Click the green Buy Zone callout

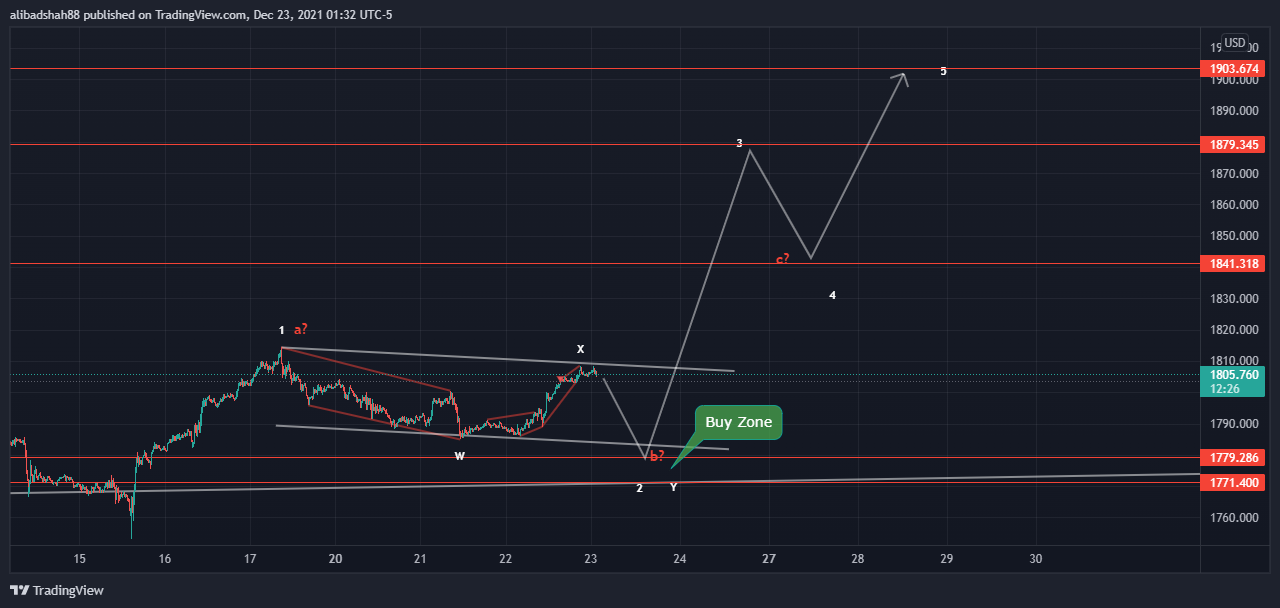point(738,423)
